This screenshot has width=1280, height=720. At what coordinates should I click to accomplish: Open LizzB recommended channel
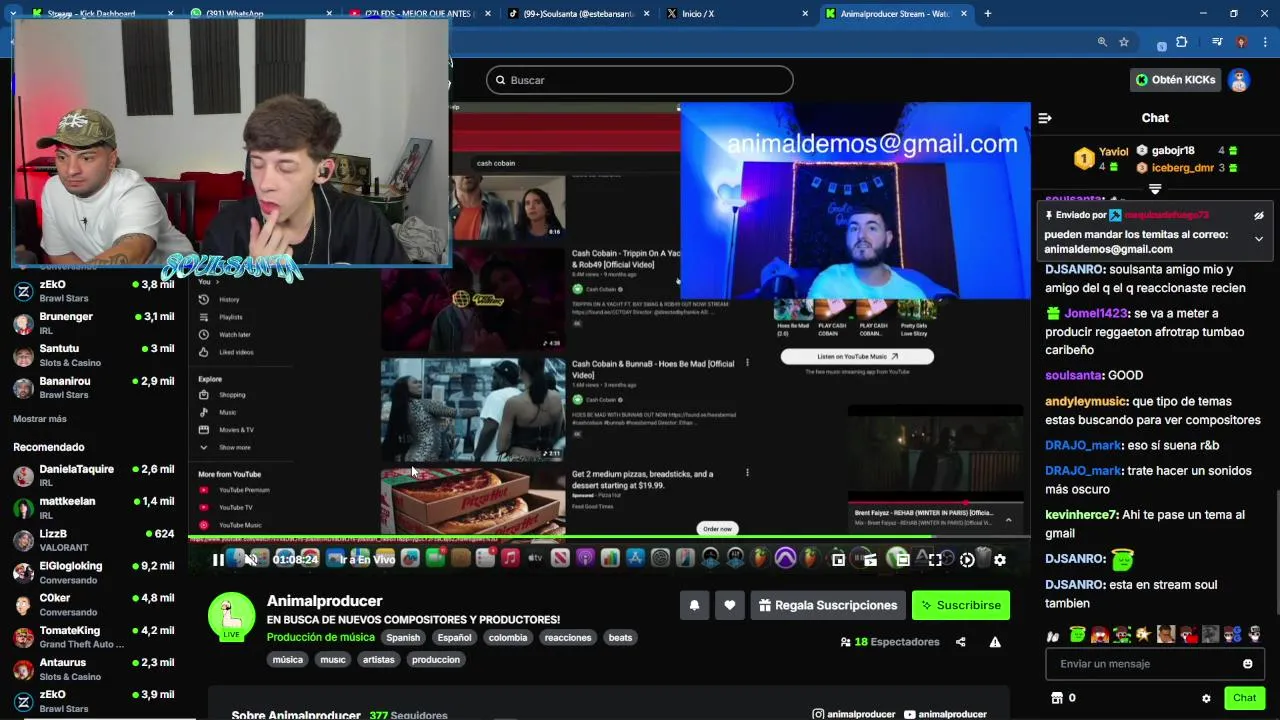pyautogui.click(x=95, y=540)
